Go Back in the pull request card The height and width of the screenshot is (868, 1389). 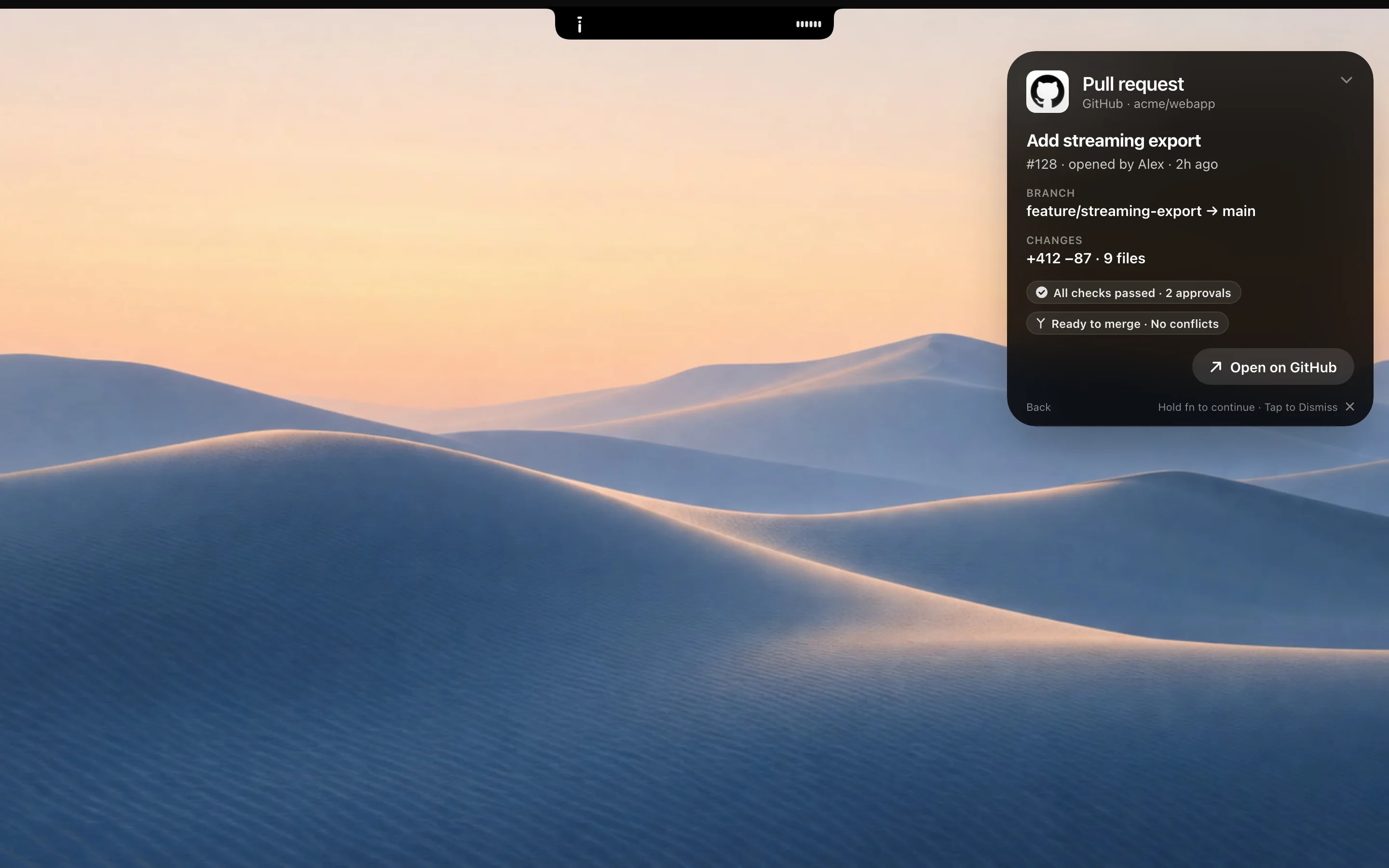(1038, 407)
